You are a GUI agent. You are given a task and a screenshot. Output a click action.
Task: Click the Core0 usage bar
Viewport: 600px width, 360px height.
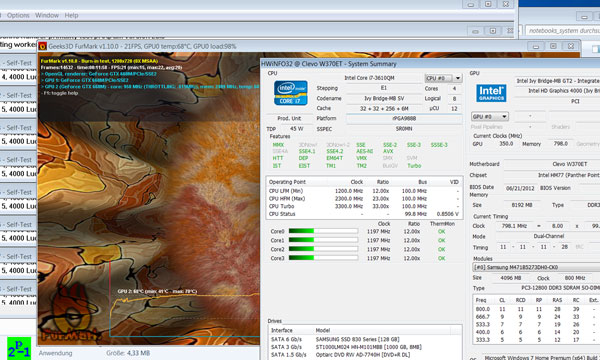pos(323,231)
